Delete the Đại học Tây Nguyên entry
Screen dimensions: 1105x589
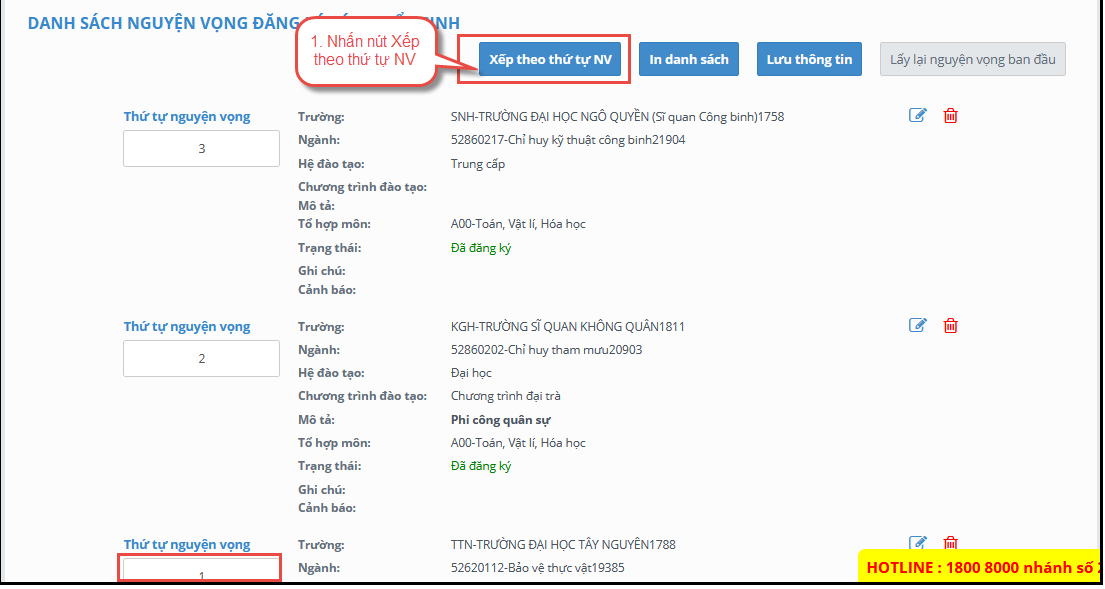tap(950, 543)
